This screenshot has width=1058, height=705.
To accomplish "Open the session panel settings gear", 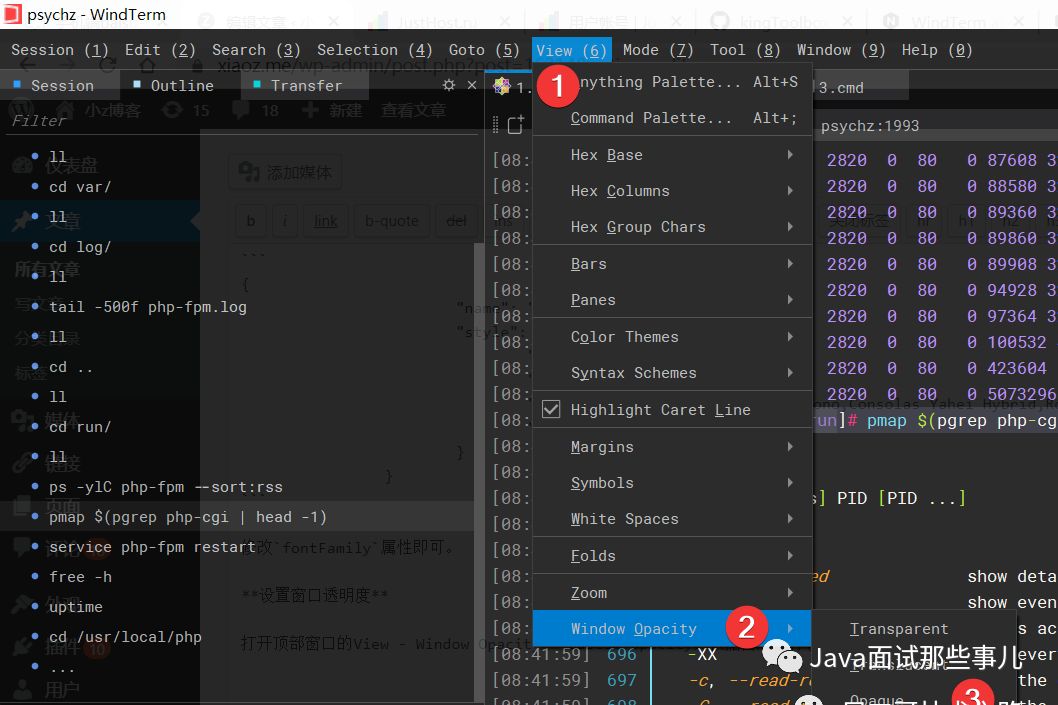I will pos(449,85).
